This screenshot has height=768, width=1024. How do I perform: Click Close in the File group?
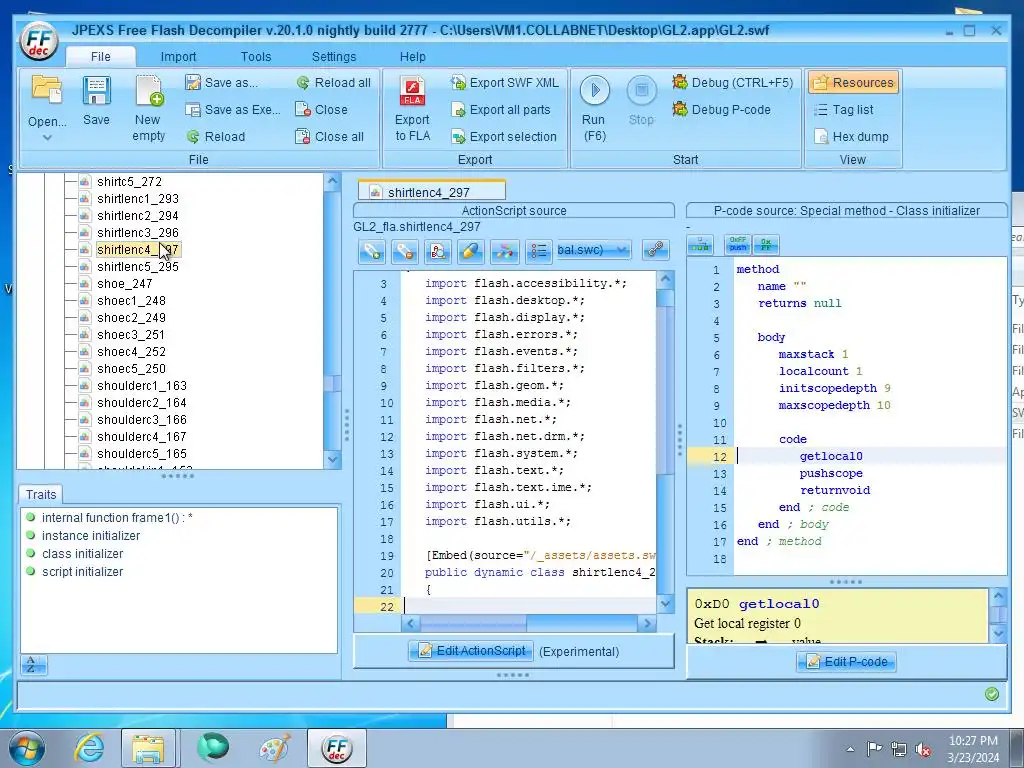click(321, 110)
